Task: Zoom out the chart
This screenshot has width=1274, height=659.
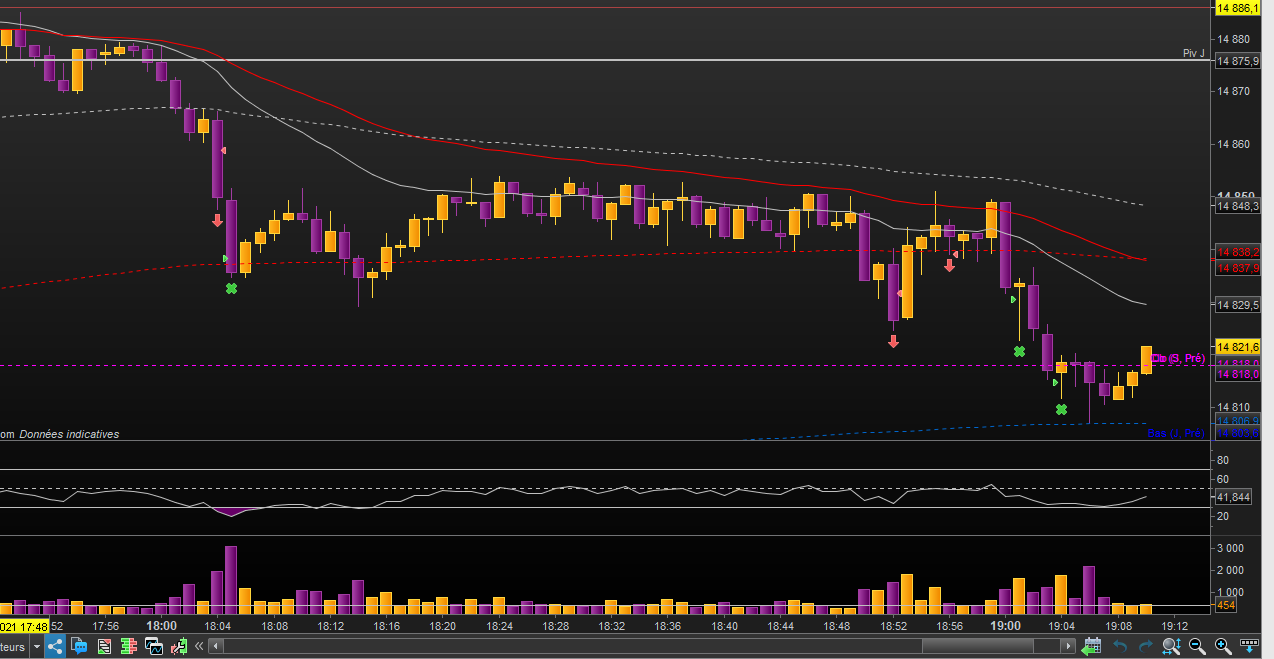Action: (x=1197, y=646)
